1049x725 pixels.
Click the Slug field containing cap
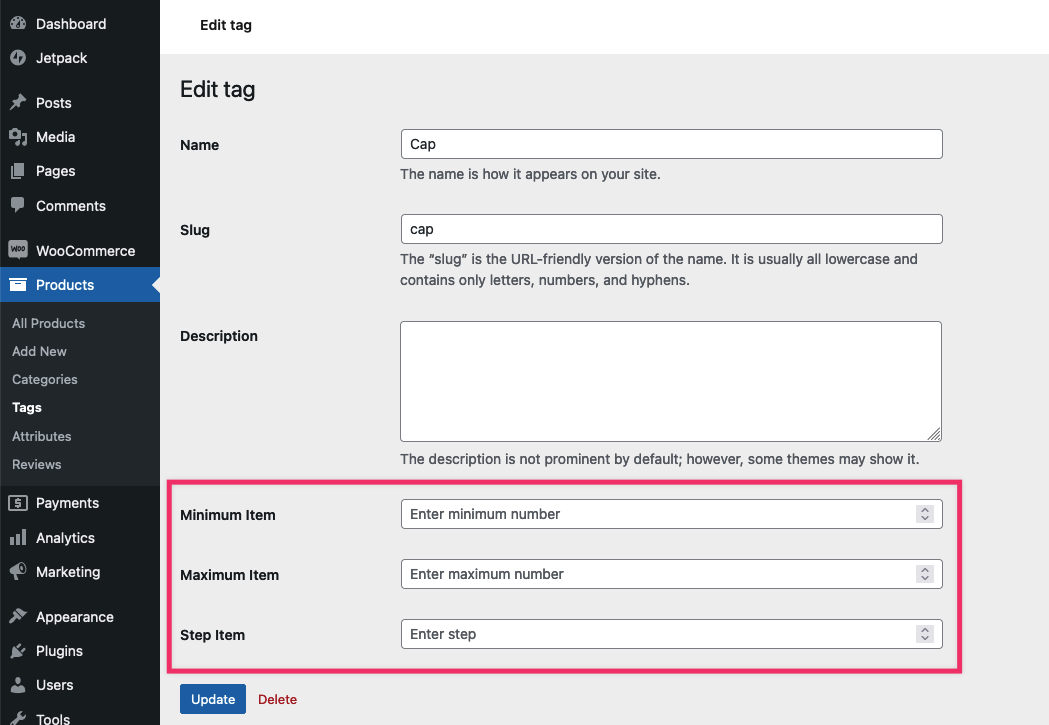click(672, 229)
